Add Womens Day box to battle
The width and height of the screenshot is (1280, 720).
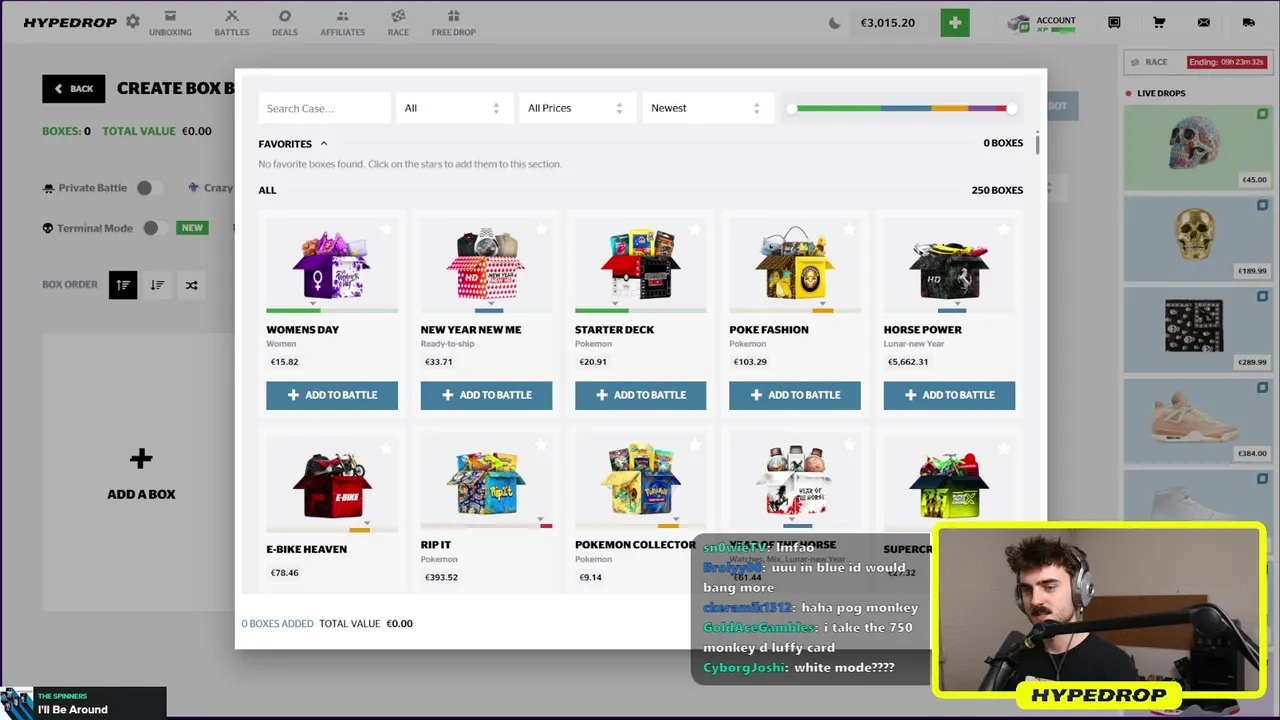pos(332,395)
